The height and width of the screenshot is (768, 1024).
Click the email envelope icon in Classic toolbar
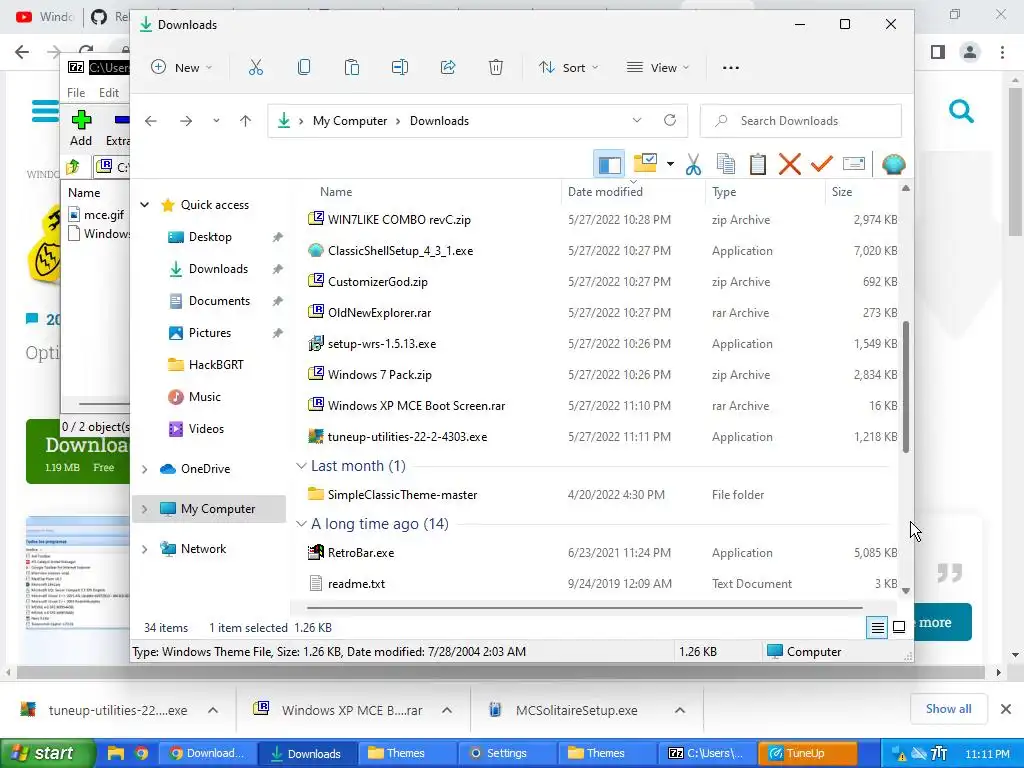pyautogui.click(x=854, y=163)
